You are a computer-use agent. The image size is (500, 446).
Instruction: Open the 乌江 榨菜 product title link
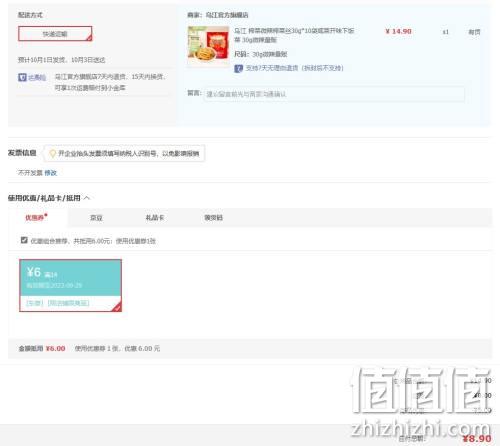[x=294, y=35]
